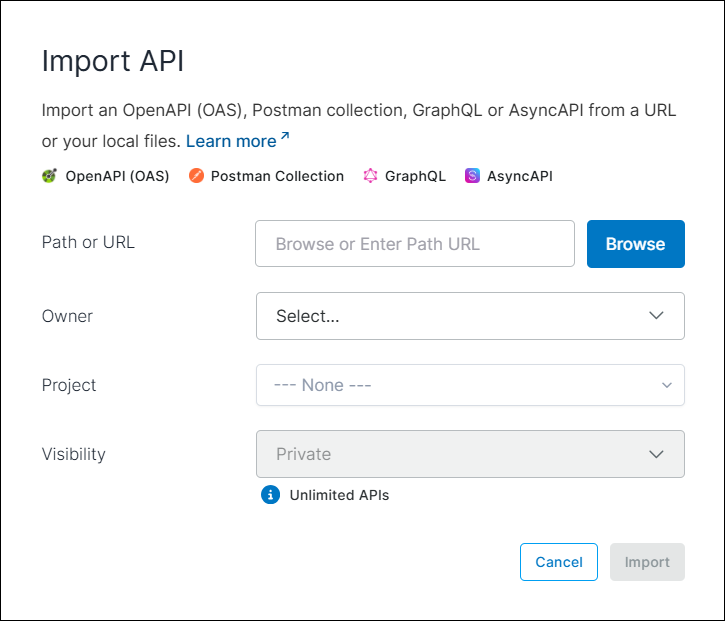This screenshot has height=621, width=725.
Task: Open the Learn more link
Action: [231, 141]
